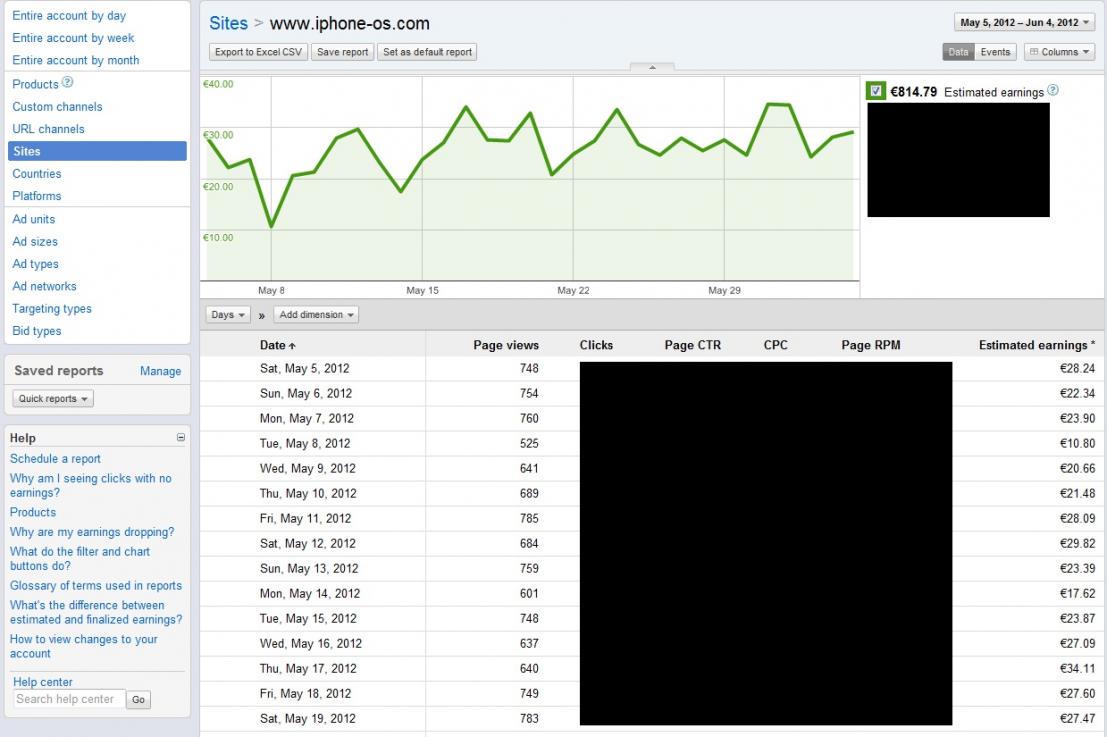1107x737 pixels.
Task: Switch to the Events view tab
Action: coord(995,52)
